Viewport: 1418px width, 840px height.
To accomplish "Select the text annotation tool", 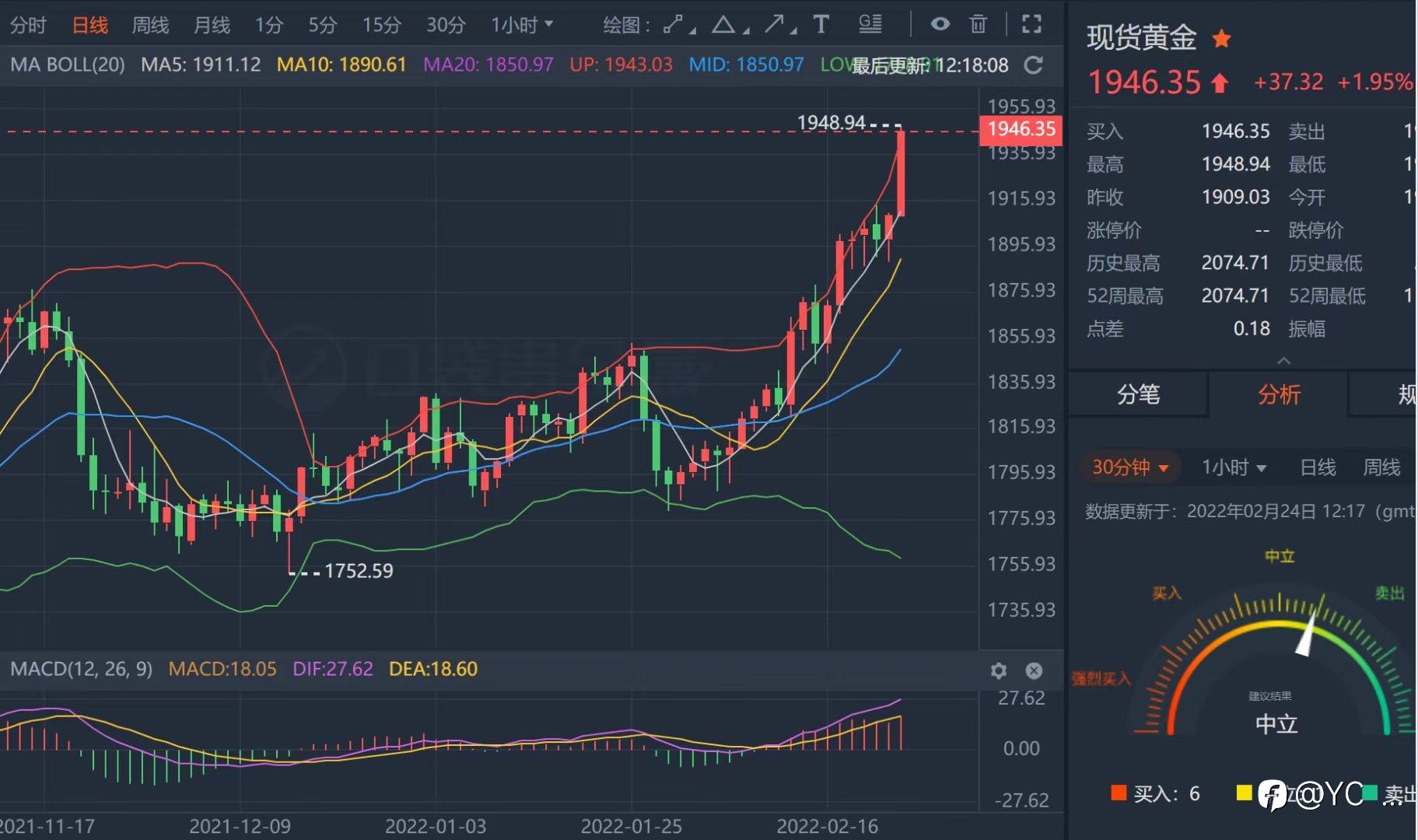I will [821, 25].
